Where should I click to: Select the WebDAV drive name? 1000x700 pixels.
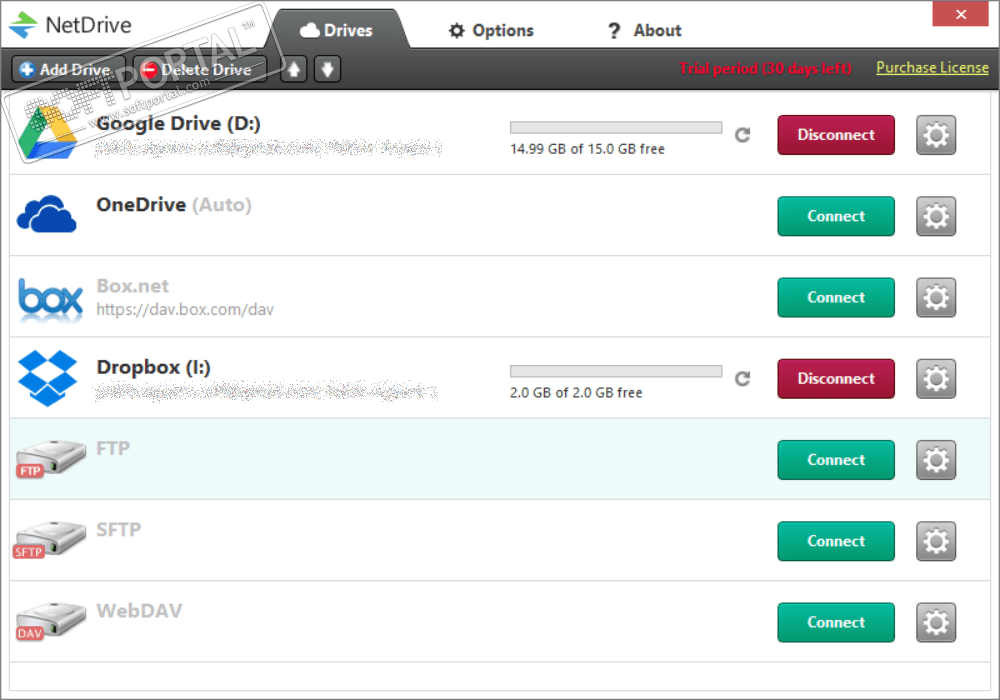click(x=139, y=611)
